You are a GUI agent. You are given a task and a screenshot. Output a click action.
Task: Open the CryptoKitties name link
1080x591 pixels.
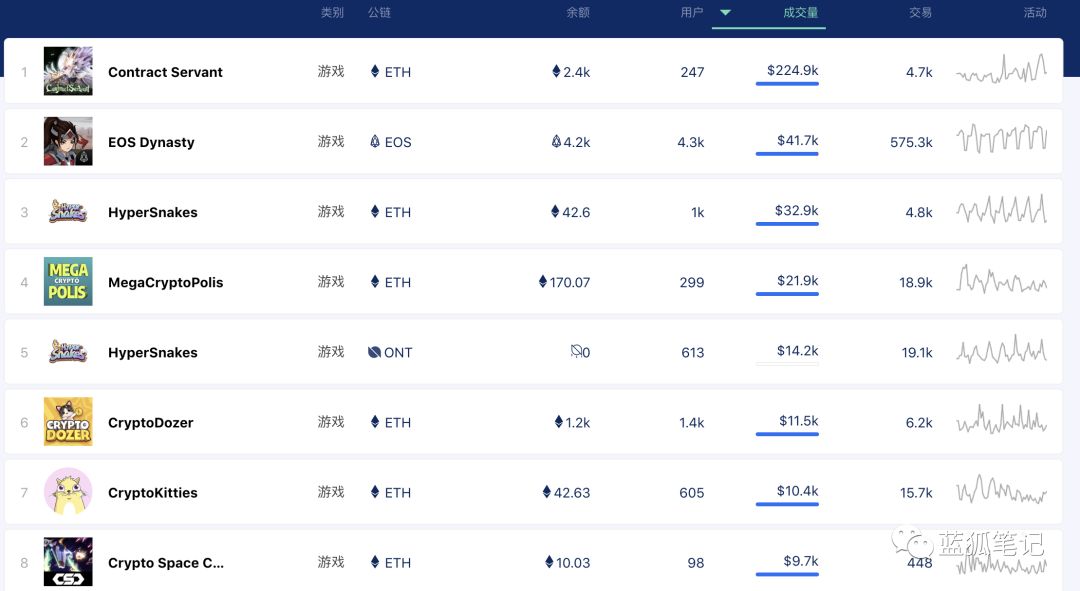coord(153,493)
